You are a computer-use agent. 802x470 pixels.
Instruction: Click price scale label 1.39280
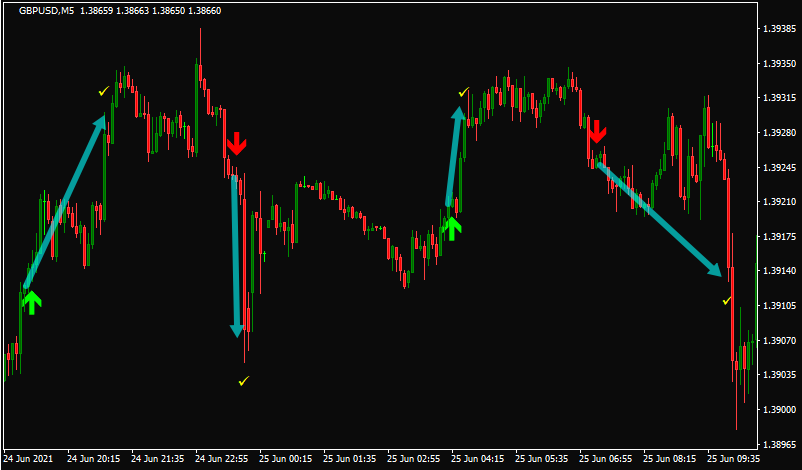[779, 132]
